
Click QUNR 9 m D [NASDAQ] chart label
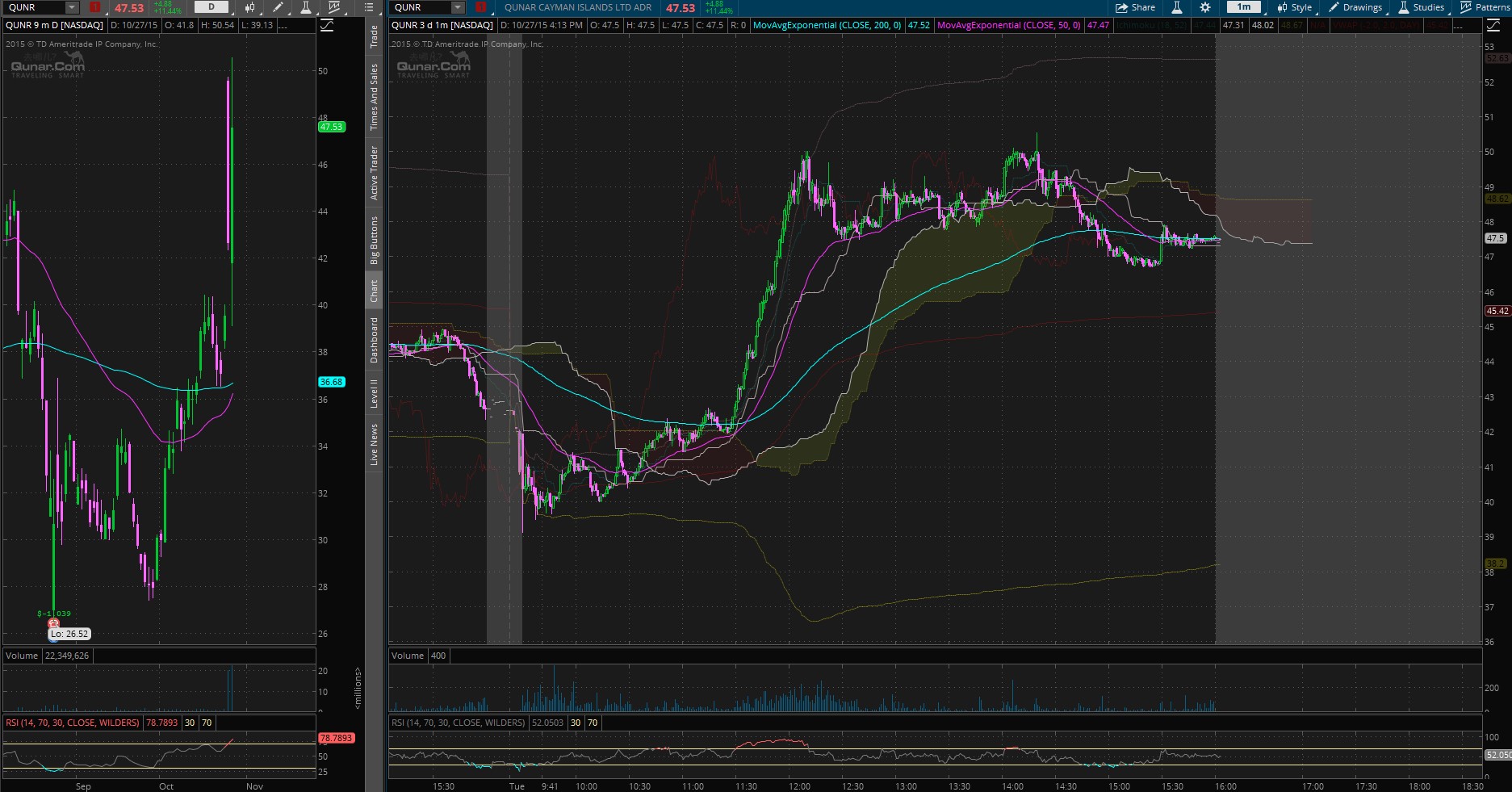54,25
